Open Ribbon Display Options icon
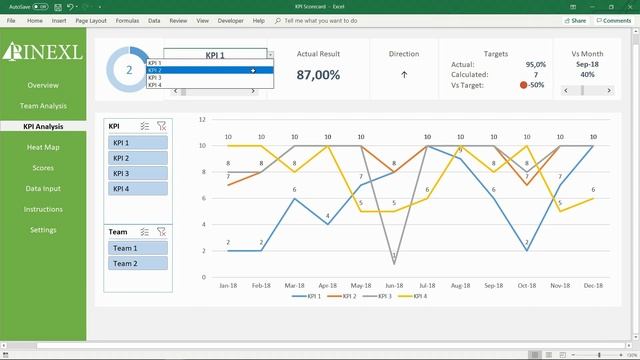The image size is (640, 360). pos(573,7)
